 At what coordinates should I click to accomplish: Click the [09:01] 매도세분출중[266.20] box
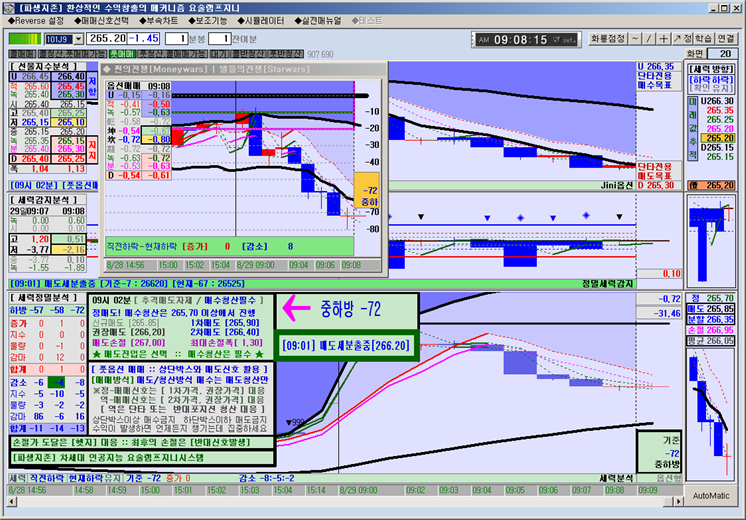click(x=346, y=345)
